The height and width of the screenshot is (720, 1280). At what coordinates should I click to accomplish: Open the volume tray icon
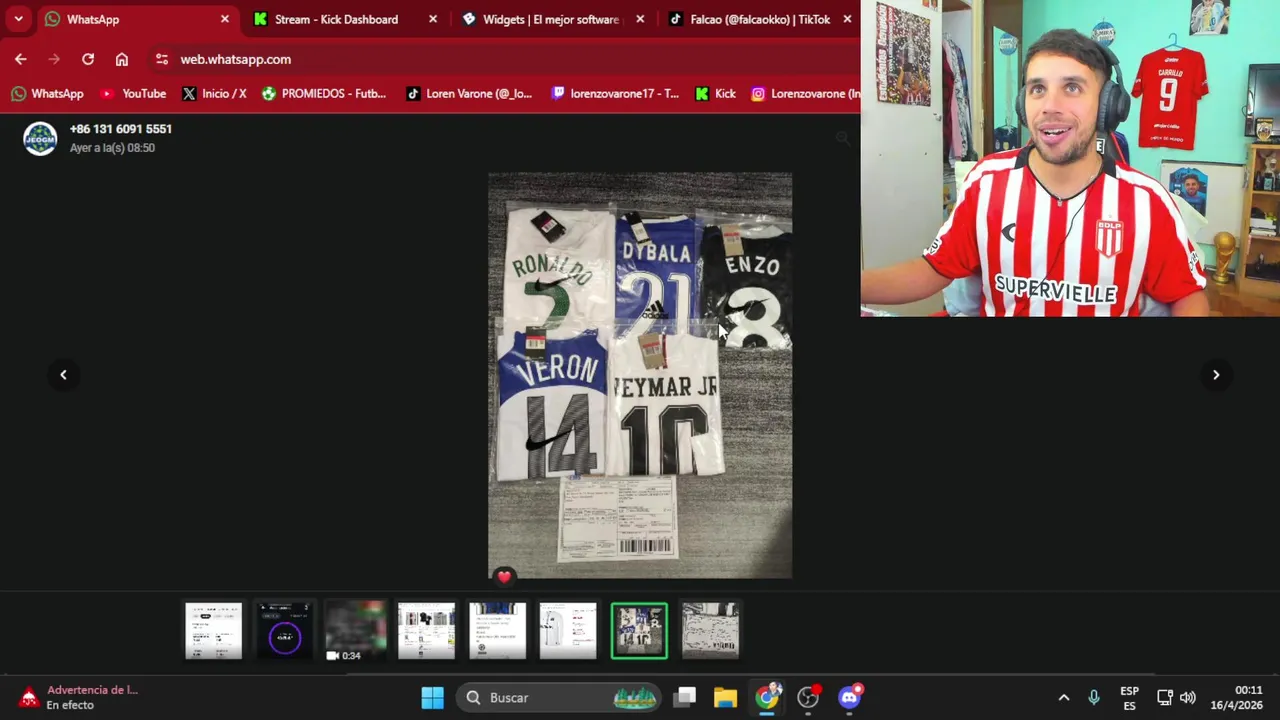click(x=1188, y=697)
